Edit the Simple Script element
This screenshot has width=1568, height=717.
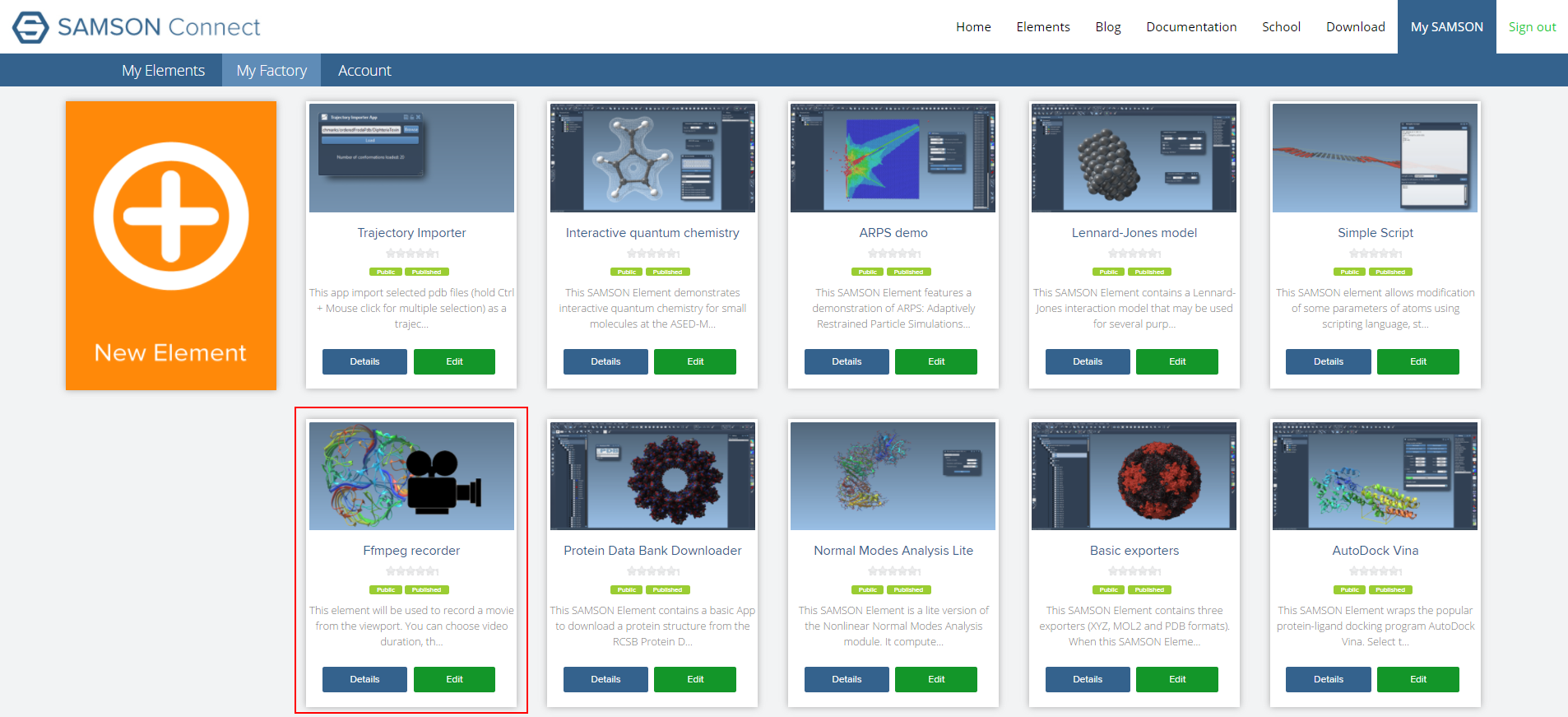pos(1417,361)
